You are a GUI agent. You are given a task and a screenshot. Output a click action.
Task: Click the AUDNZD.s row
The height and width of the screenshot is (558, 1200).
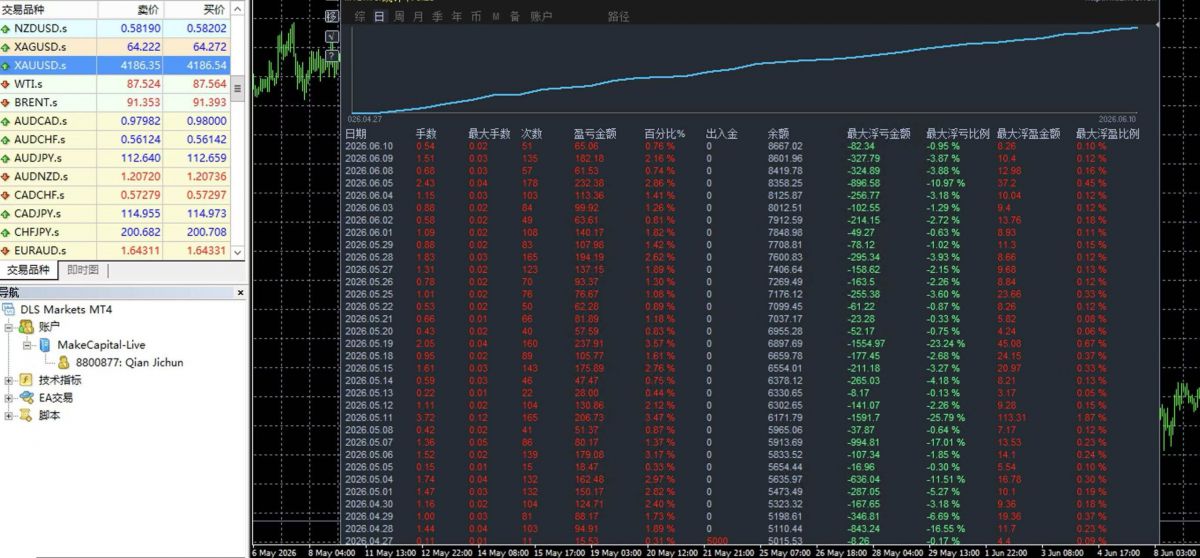coord(115,176)
